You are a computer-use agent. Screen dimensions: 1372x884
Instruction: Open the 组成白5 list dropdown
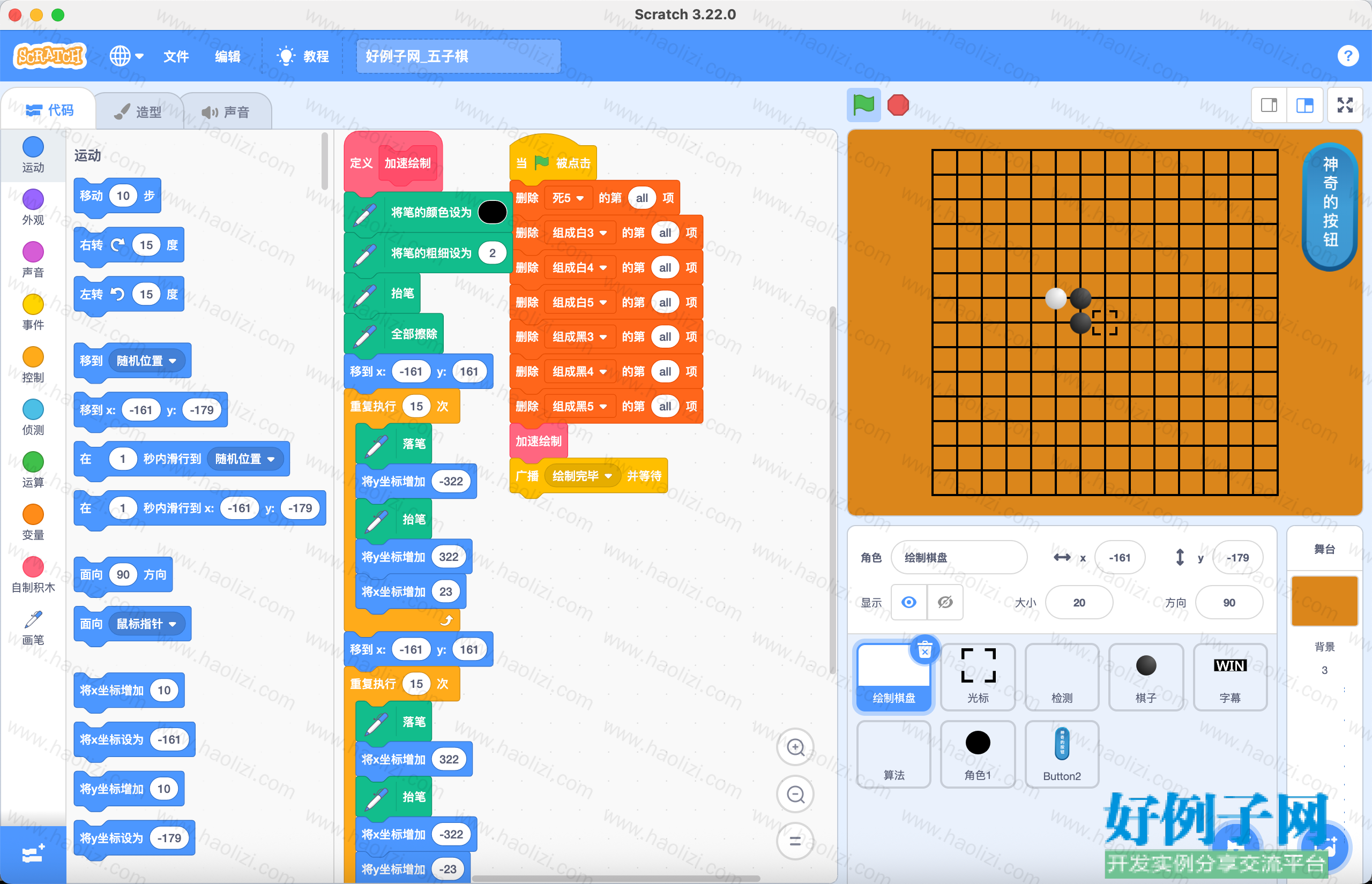579,303
